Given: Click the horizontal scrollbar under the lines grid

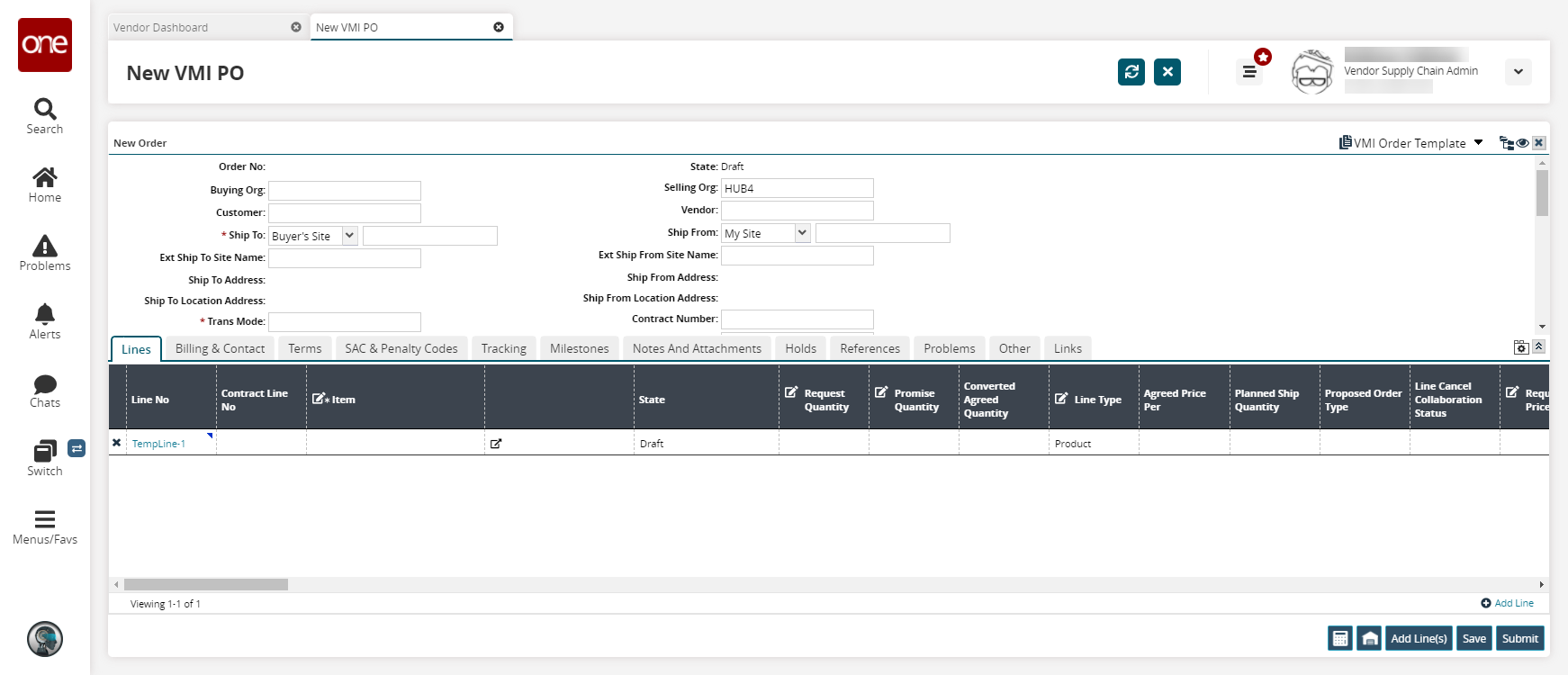Looking at the screenshot, I should 206,584.
